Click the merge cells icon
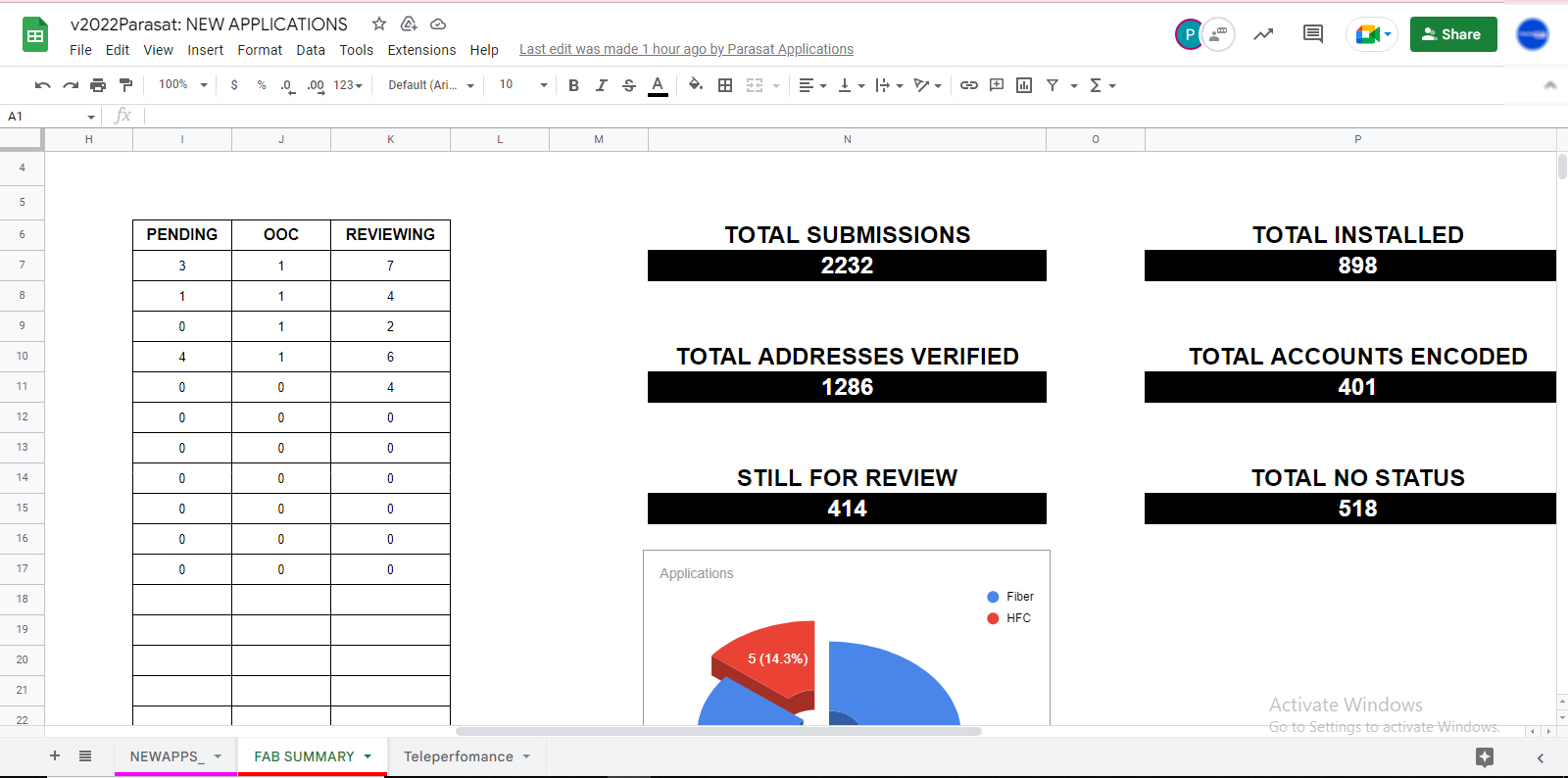Screen dimensions: 1568x778 [755, 85]
